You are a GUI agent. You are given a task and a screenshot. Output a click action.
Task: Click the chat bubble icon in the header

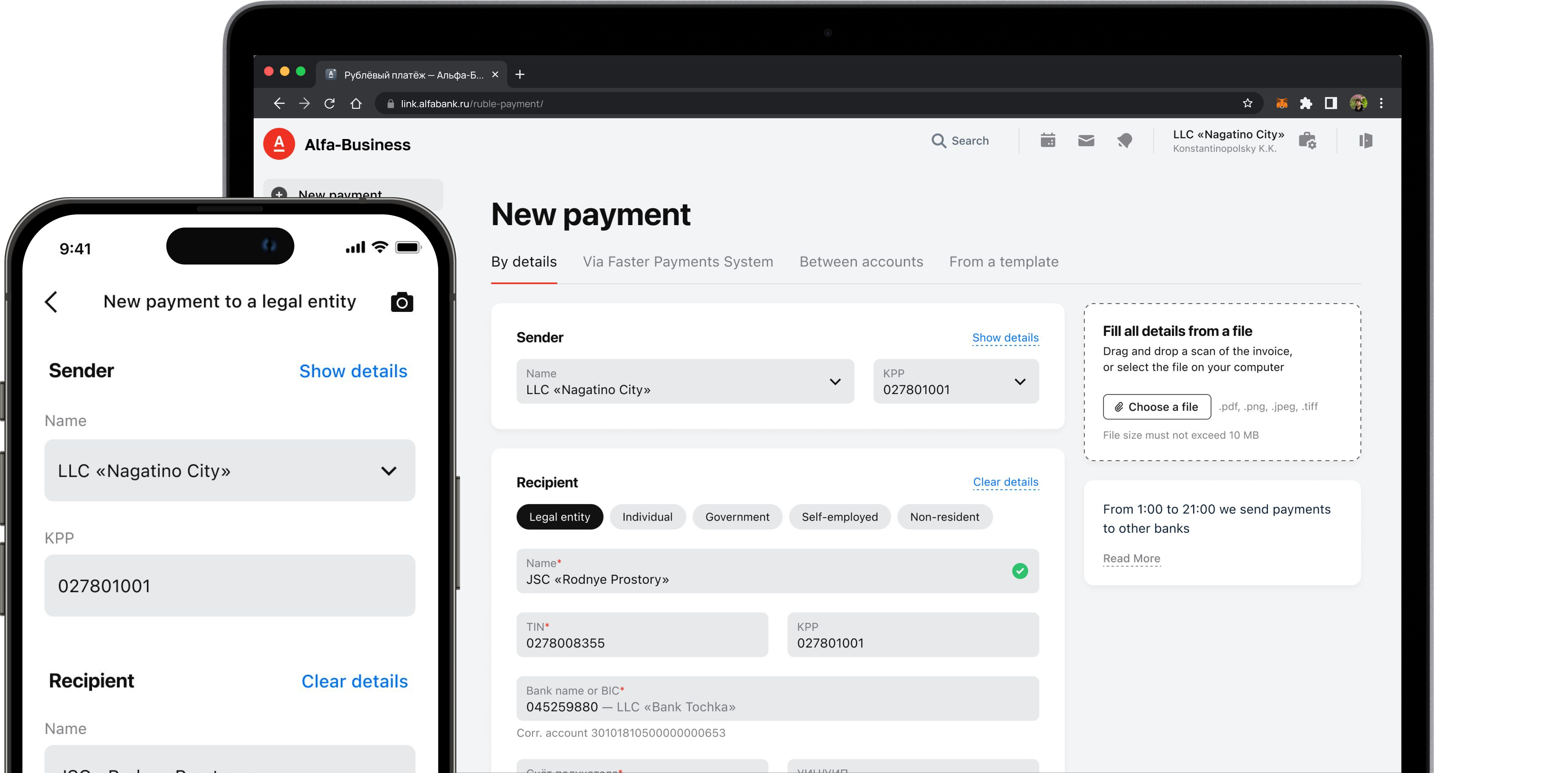pos(1124,141)
